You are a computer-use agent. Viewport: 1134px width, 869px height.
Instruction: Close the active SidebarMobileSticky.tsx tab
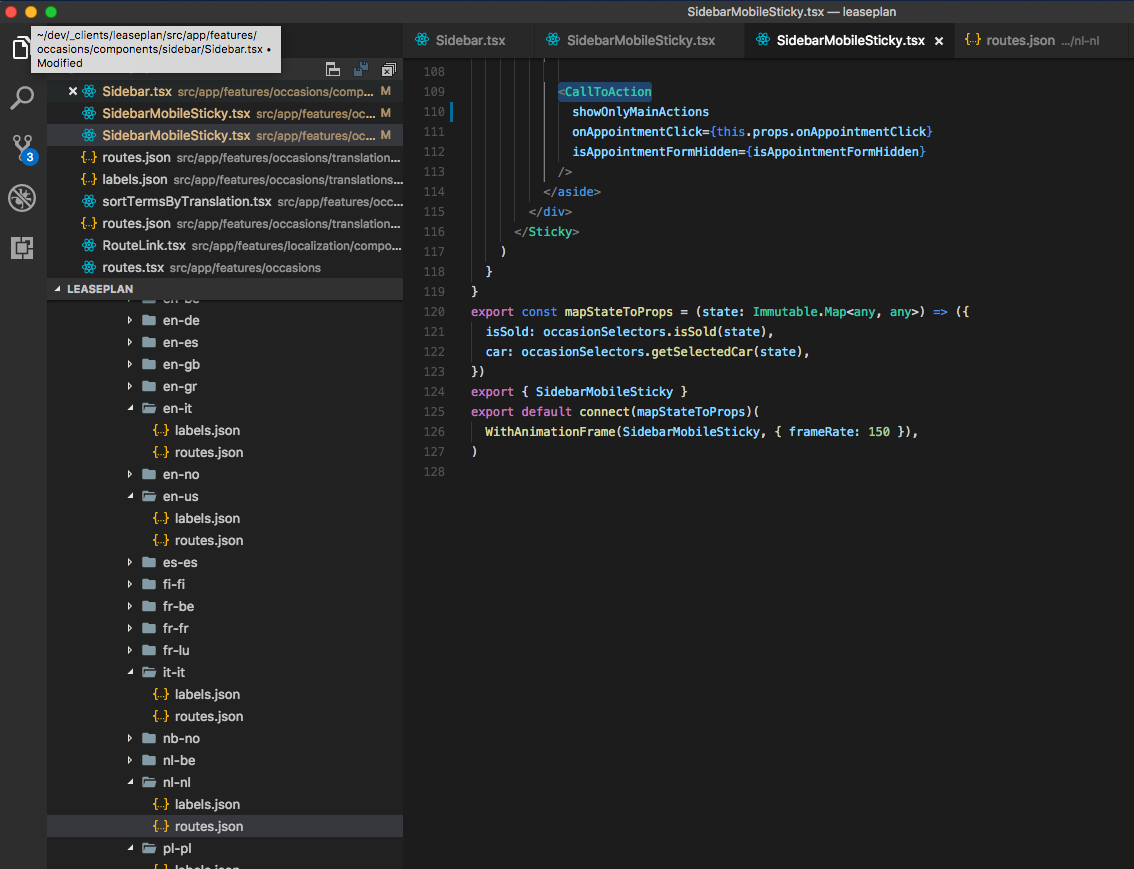tap(938, 40)
